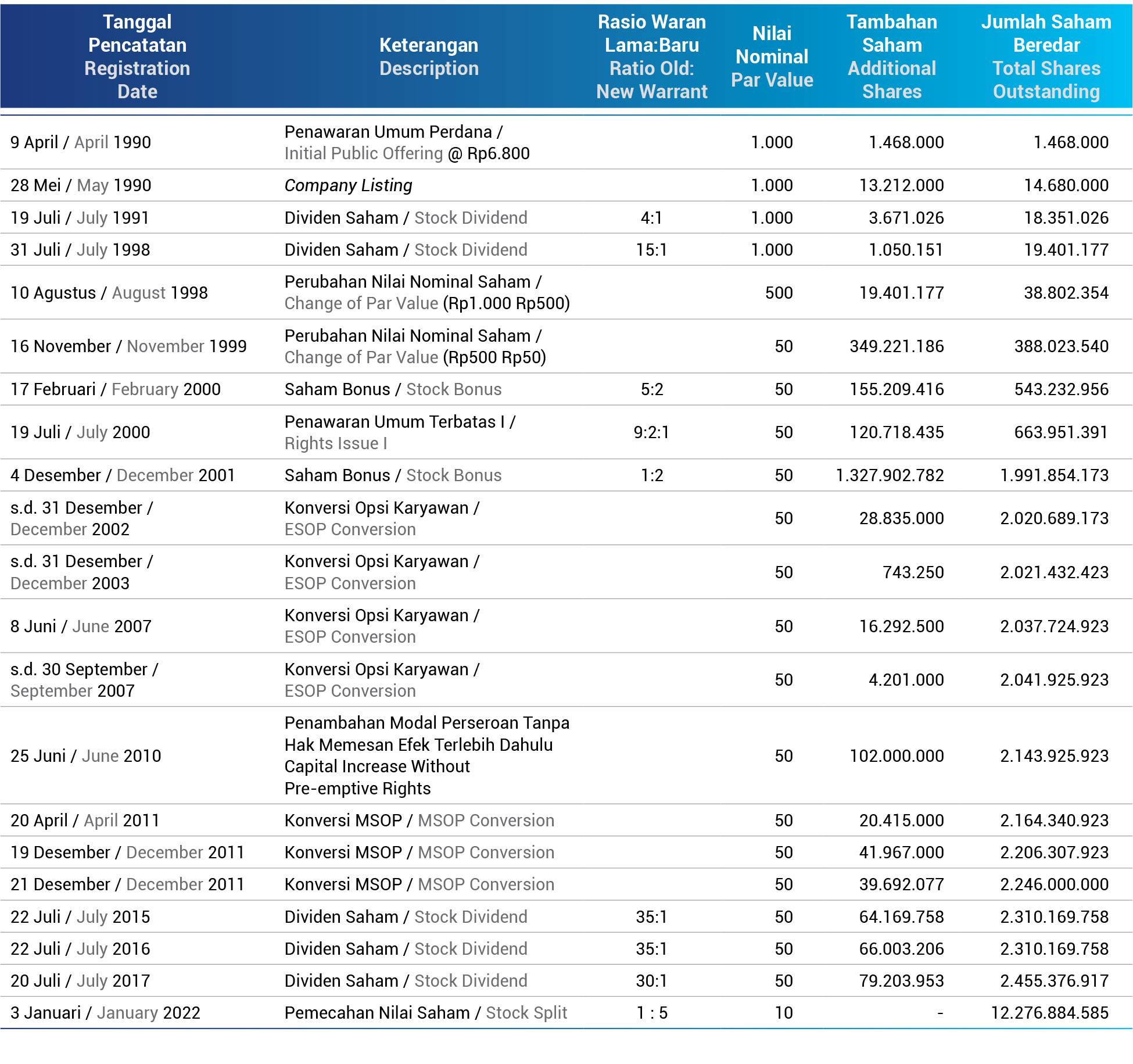
Task: Click the Rasio Waran Lama:Baru header
Action: [651, 56]
